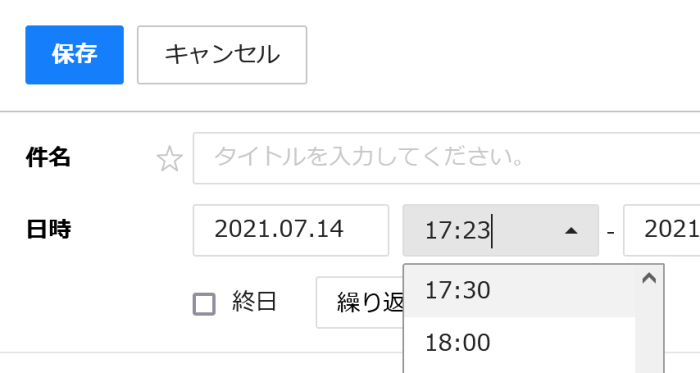Click the 日時 field label
The width and height of the screenshot is (700, 373).
(x=48, y=230)
